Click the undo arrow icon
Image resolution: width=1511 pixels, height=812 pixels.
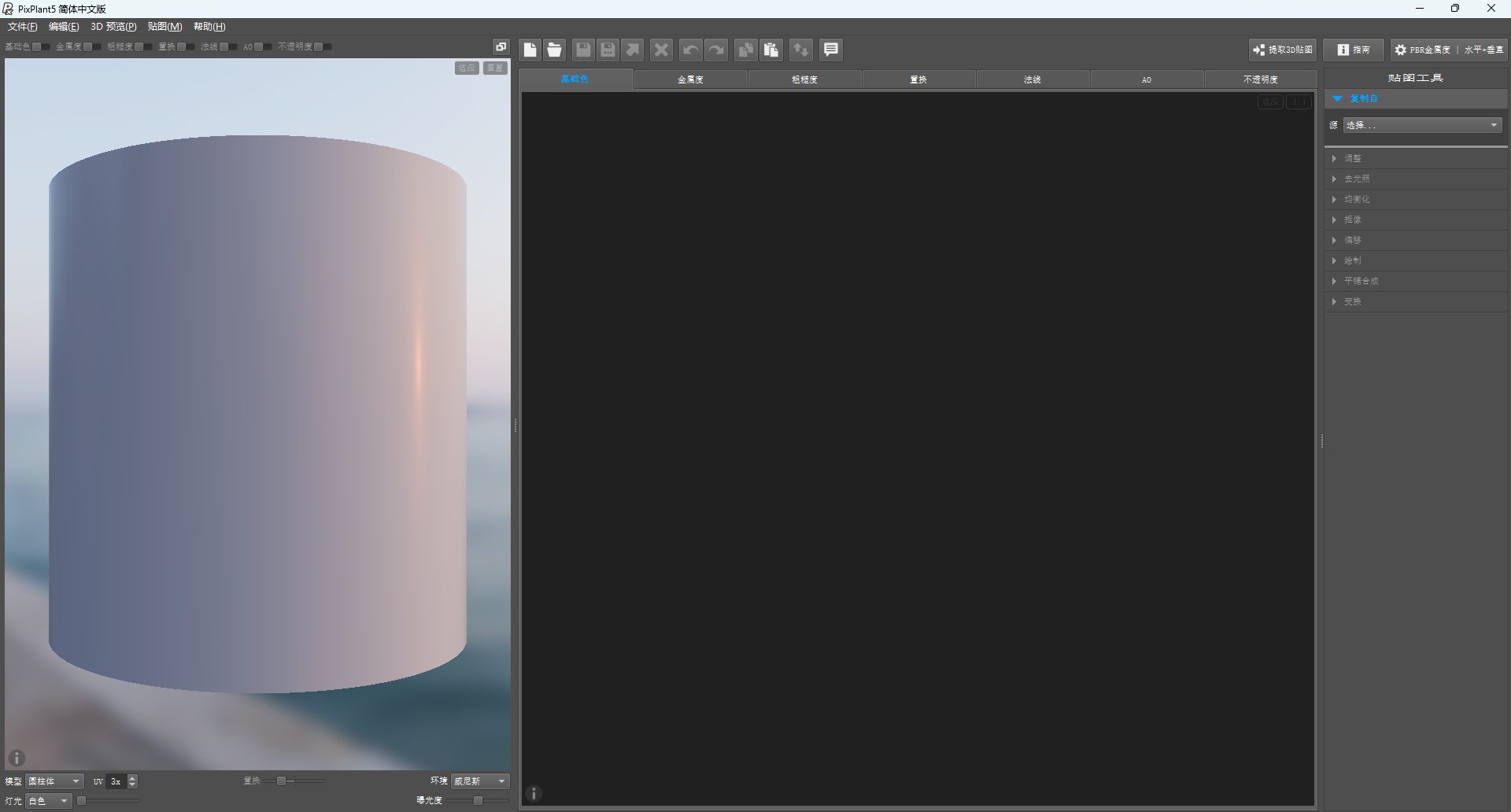[x=690, y=50]
